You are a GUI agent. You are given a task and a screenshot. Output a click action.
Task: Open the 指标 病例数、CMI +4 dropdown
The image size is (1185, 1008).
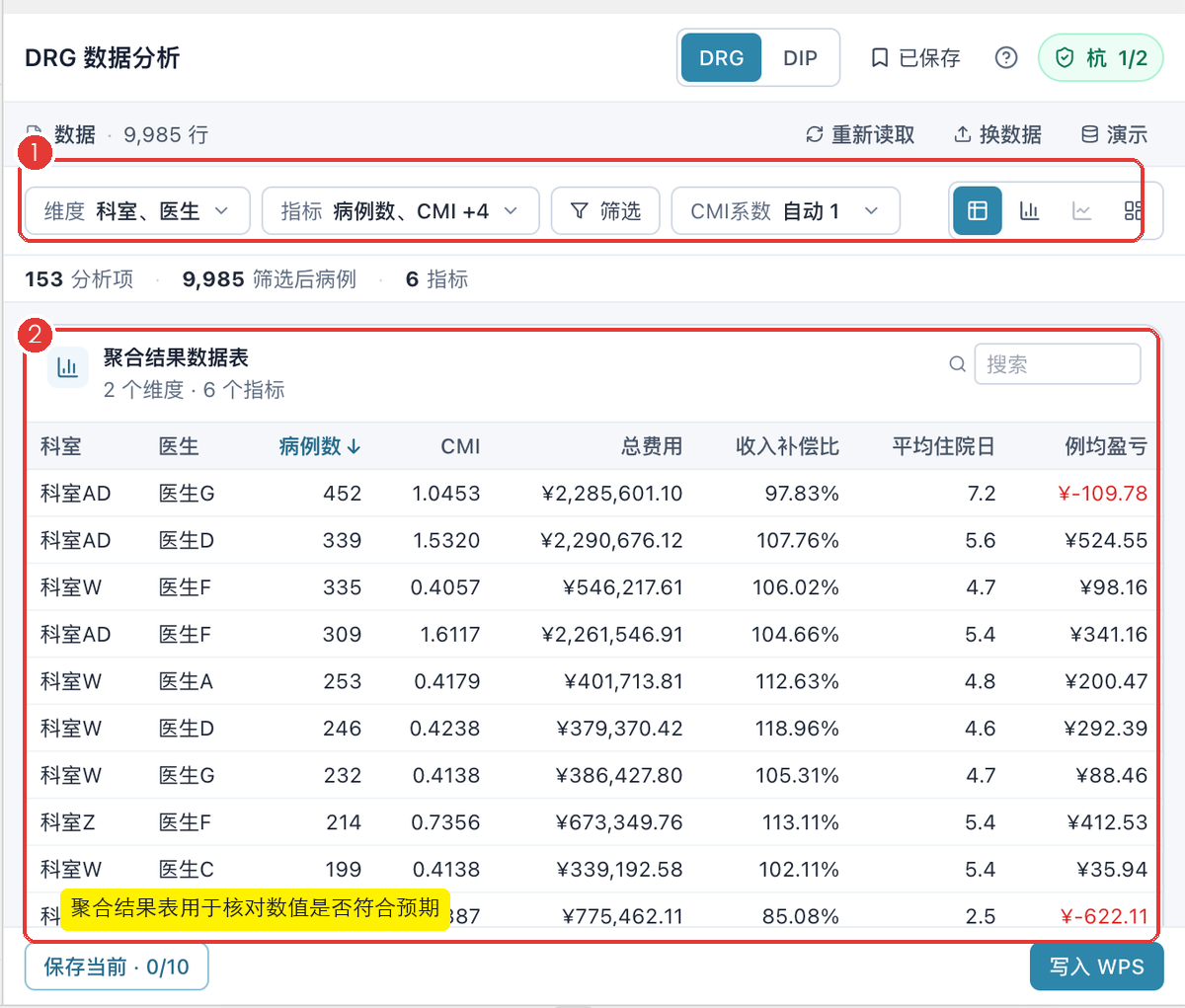(400, 211)
